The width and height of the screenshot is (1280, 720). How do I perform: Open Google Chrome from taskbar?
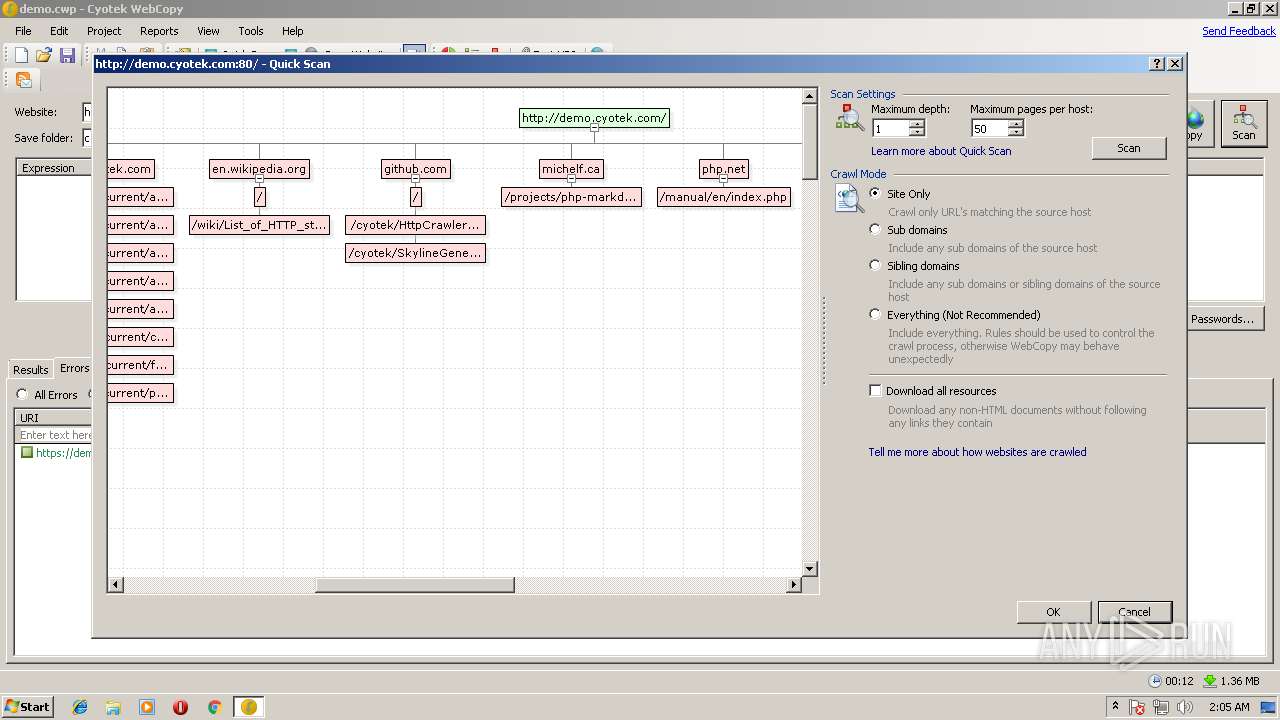(x=214, y=707)
